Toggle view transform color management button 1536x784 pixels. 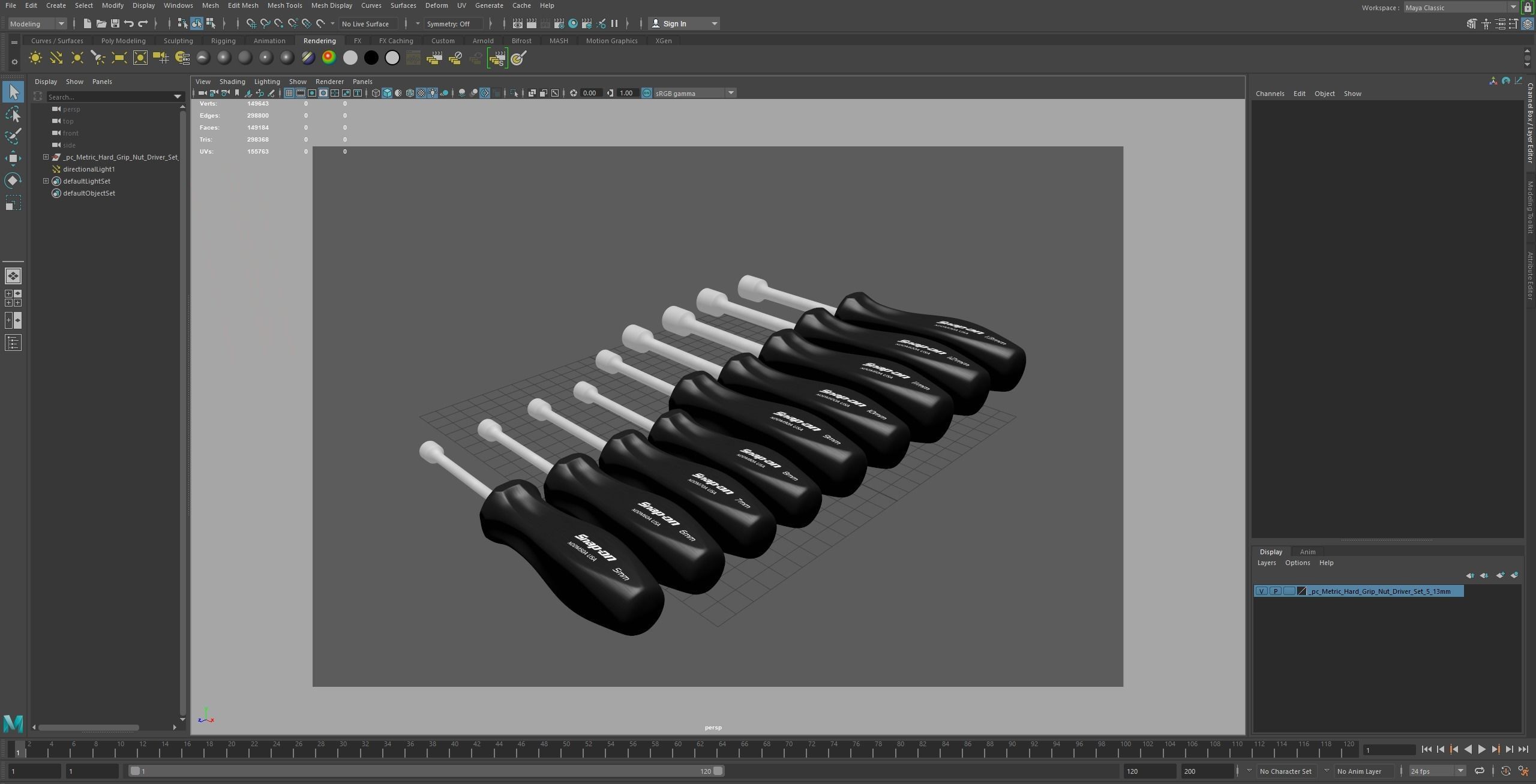click(647, 93)
